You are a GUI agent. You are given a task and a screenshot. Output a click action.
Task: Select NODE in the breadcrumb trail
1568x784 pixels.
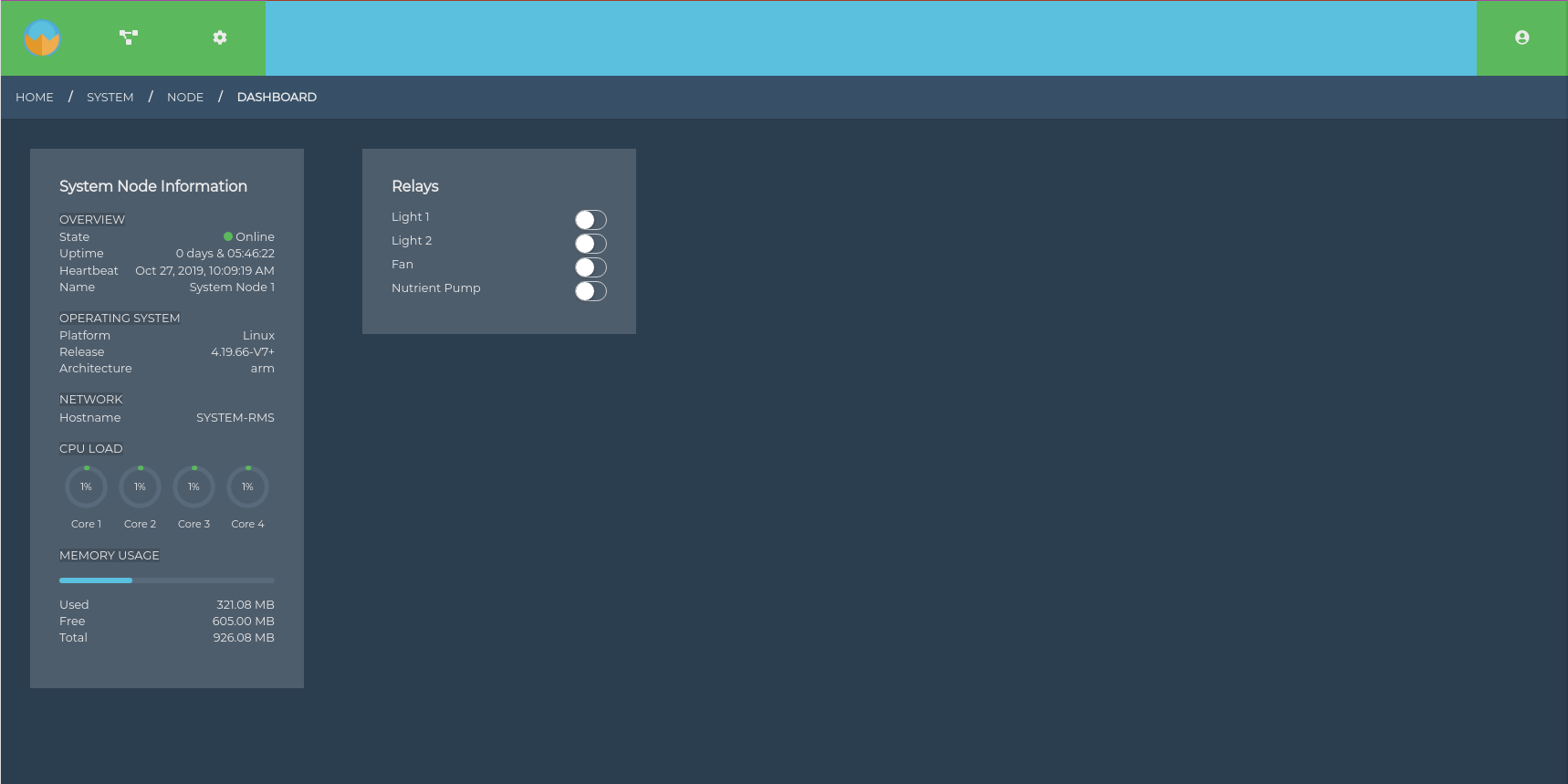(x=185, y=97)
